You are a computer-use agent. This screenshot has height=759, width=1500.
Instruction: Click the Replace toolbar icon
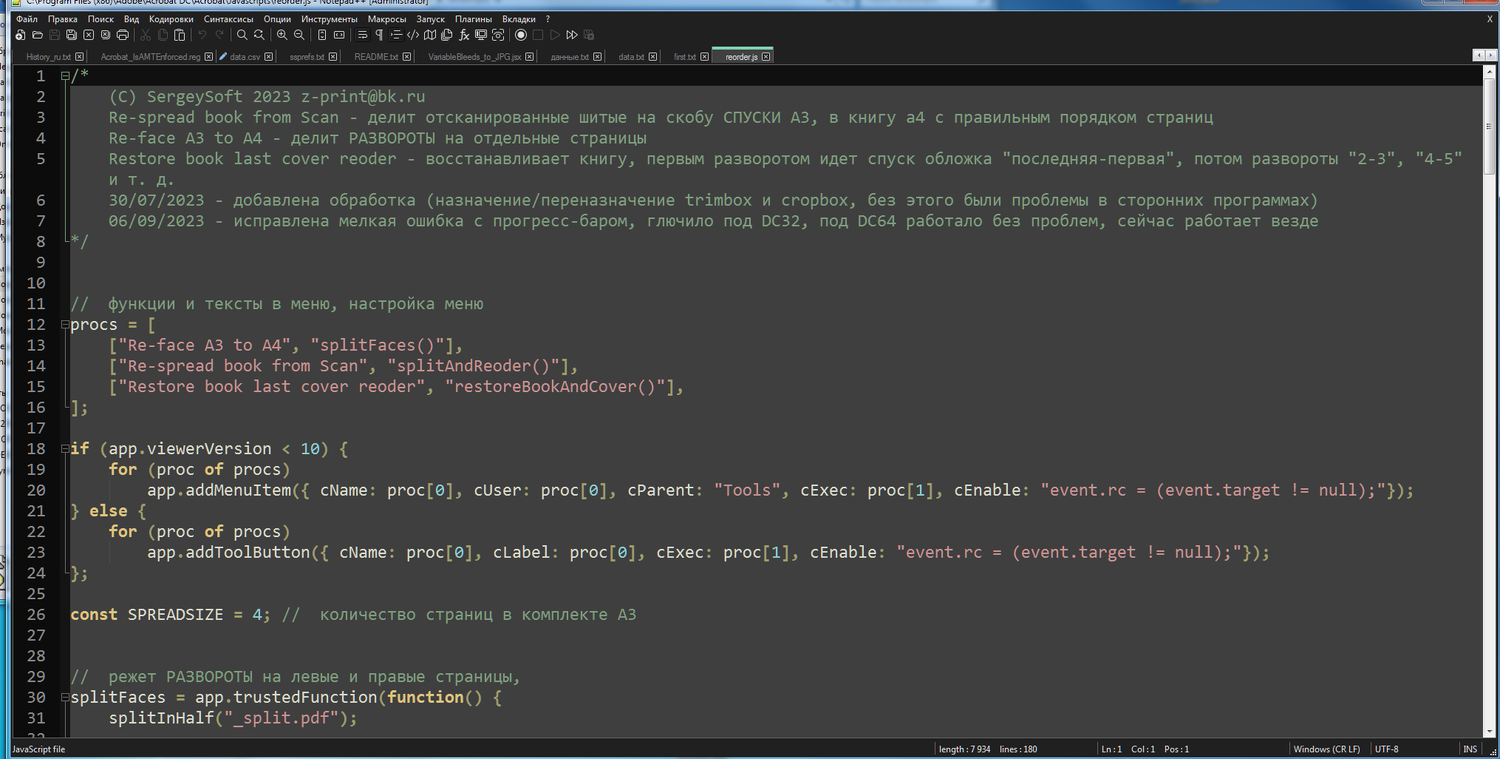[x=259, y=35]
